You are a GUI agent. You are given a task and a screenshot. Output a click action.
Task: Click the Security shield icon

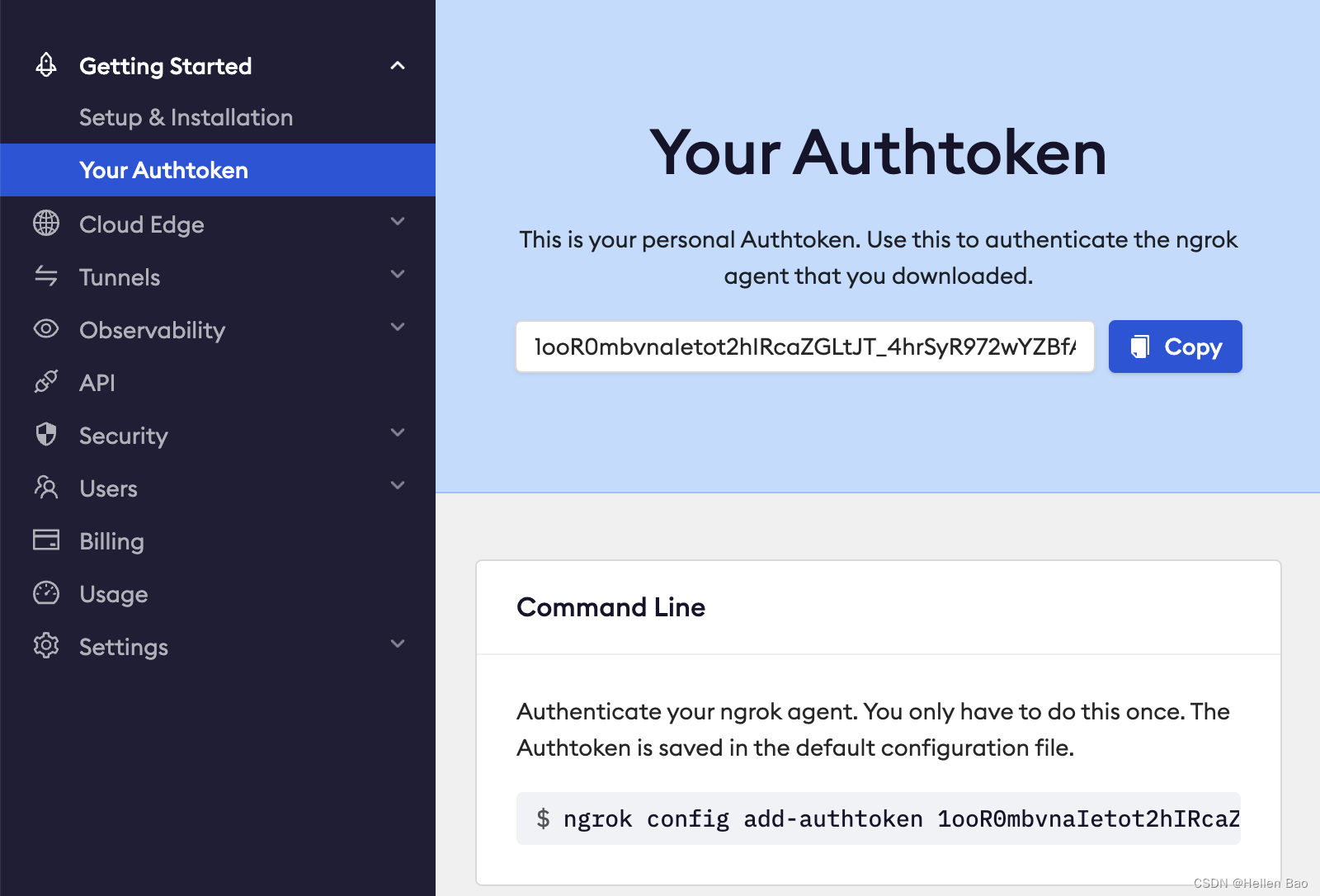click(x=46, y=434)
